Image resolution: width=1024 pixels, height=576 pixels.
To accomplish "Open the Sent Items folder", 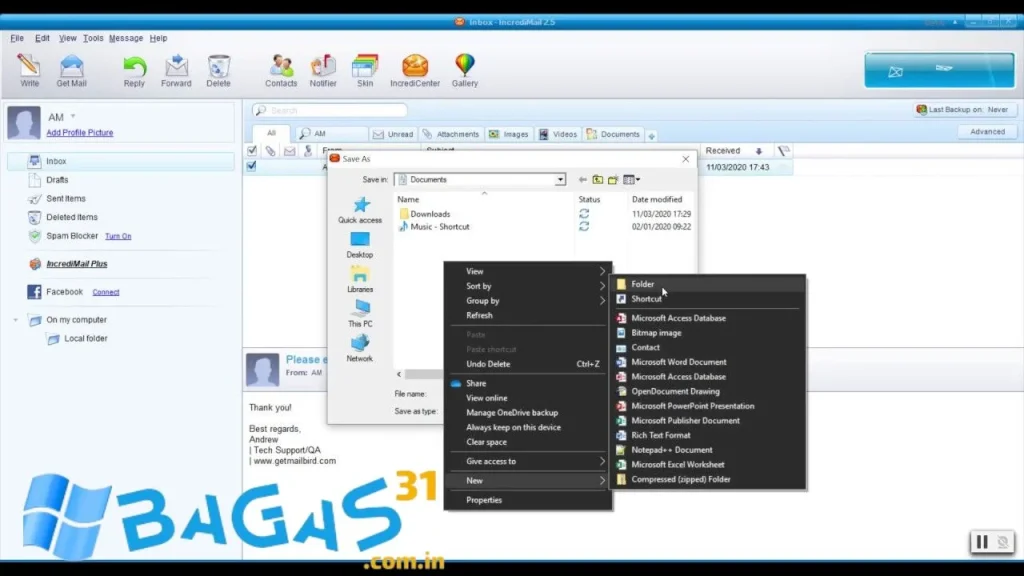I will pos(65,199).
